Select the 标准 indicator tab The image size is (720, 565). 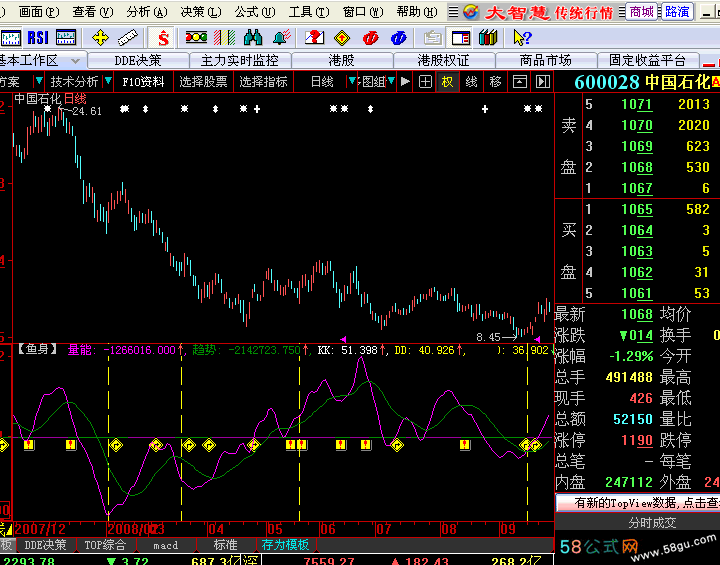(225, 545)
